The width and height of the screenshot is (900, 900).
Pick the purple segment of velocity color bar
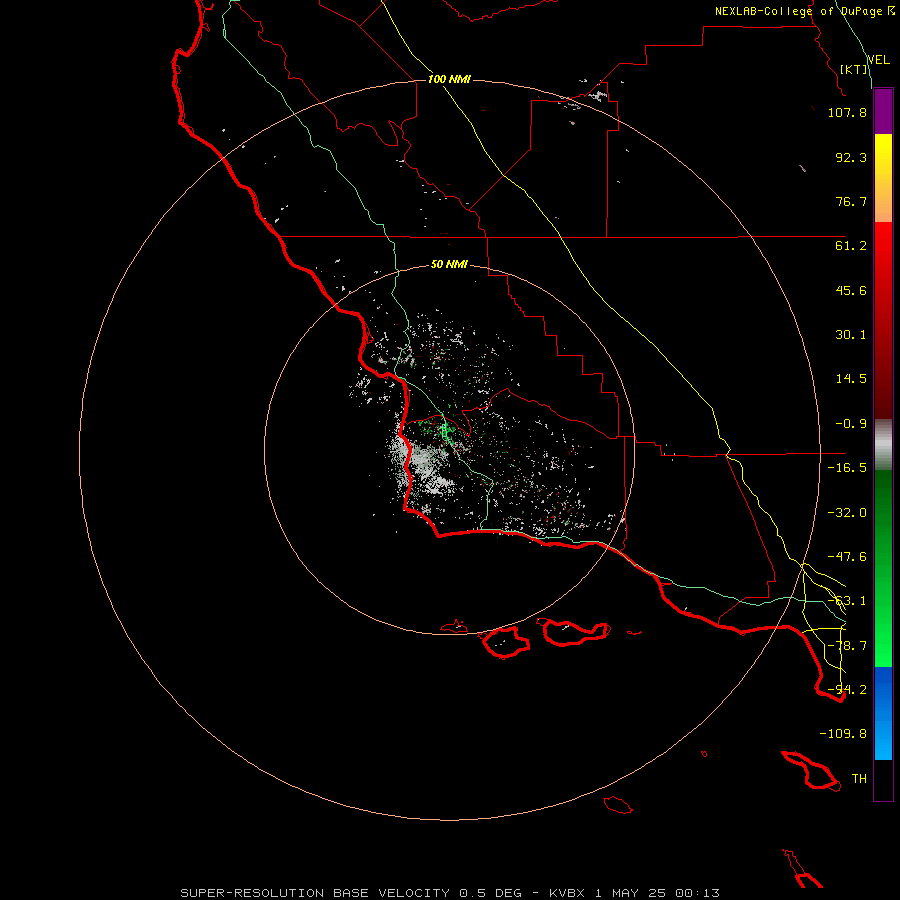(883, 111)
